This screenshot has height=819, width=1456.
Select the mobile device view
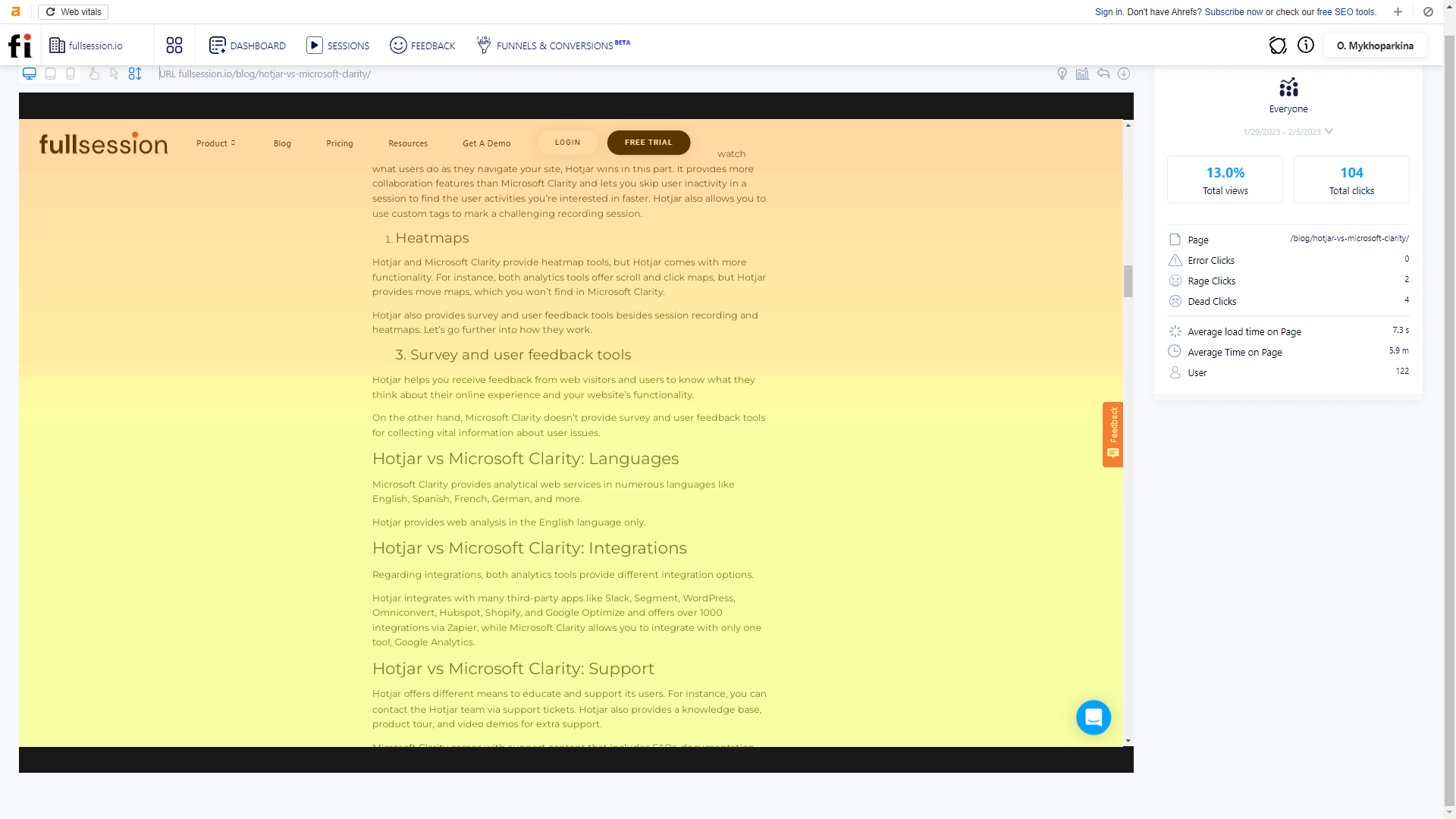[x=71, y=74]
